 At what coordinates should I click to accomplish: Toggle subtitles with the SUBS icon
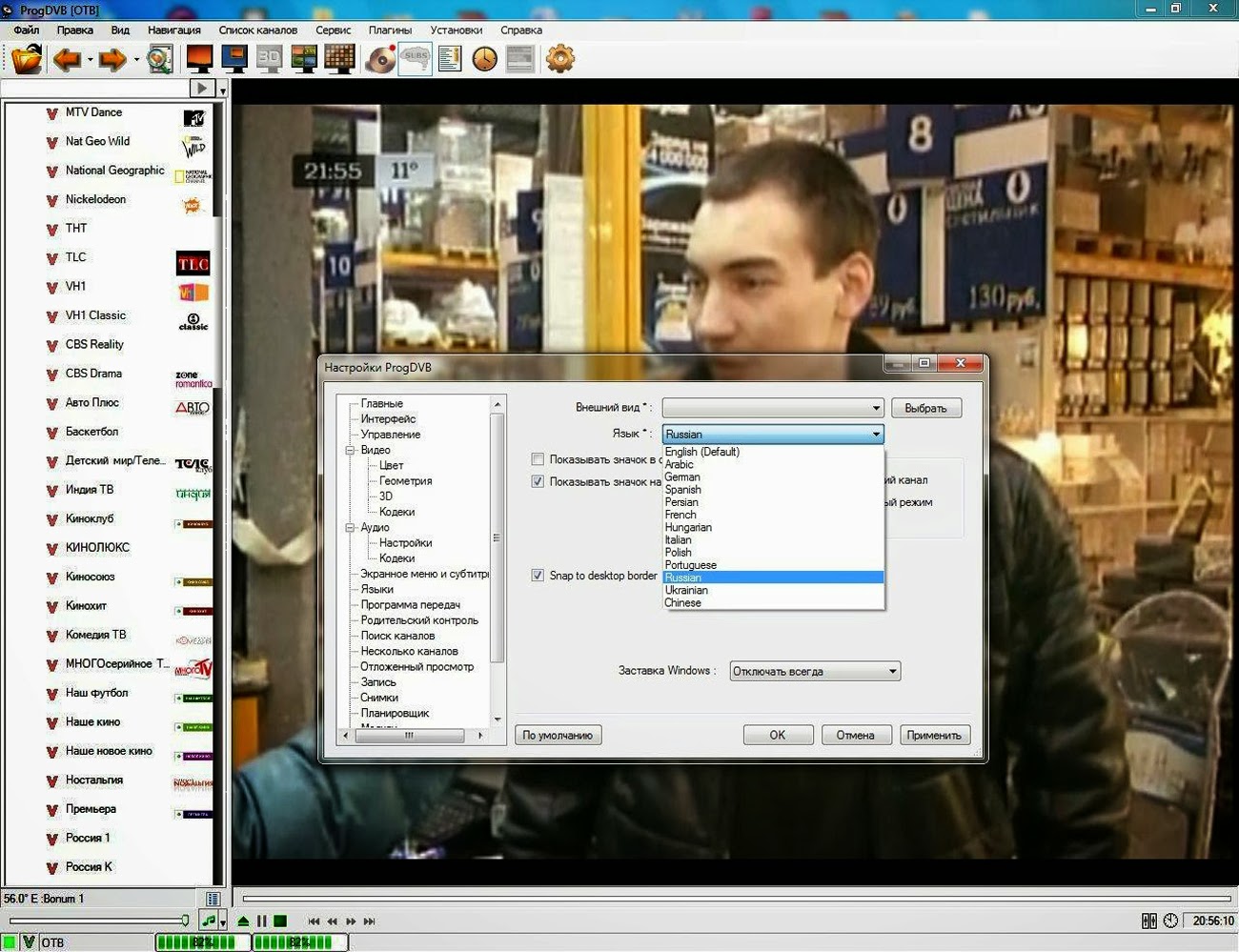click(416, 59)
